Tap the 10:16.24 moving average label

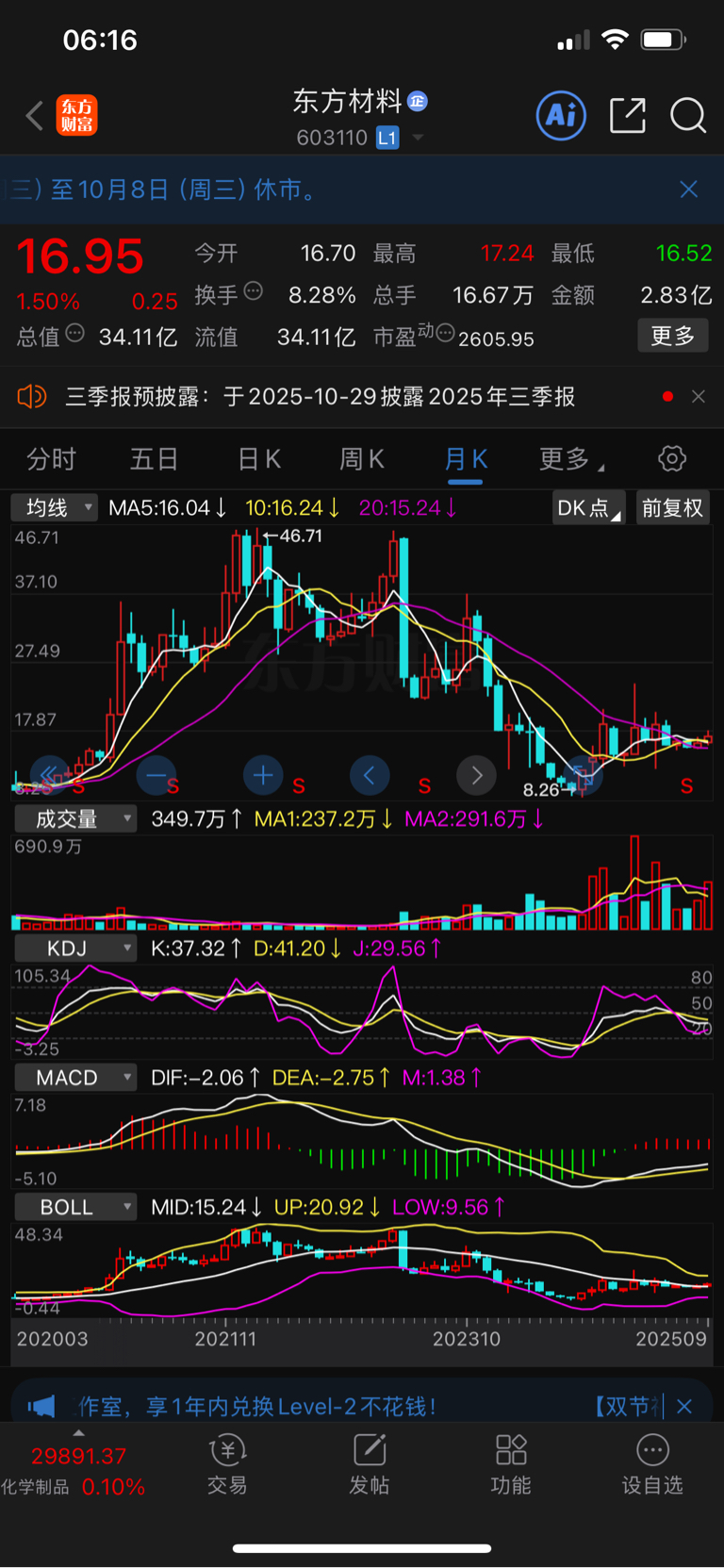coord(293,508)
